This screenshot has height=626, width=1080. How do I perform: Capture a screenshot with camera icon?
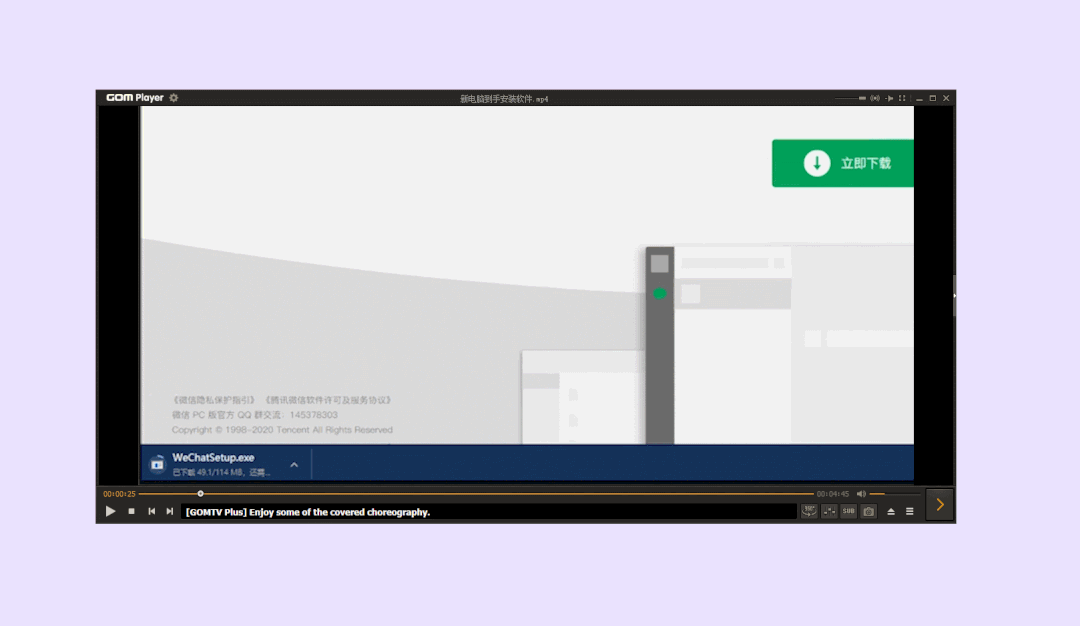tap(869, 511)
